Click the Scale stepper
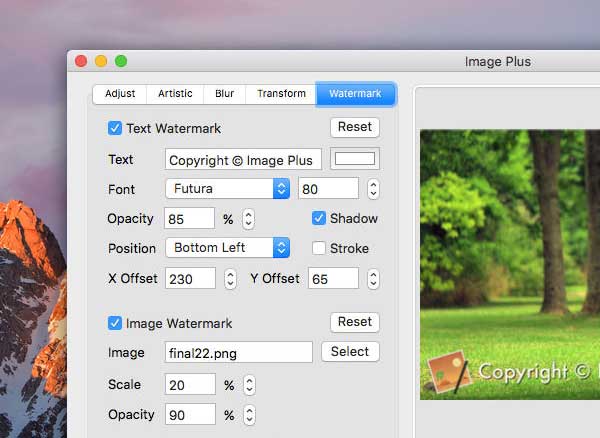600x438 pixels. coord(249,385)
